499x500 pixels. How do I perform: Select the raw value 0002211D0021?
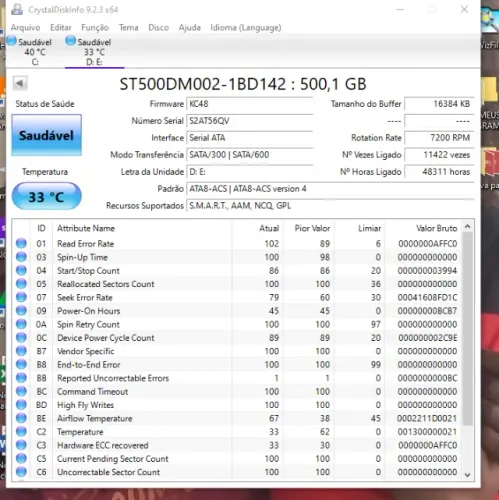coord(427,418)
